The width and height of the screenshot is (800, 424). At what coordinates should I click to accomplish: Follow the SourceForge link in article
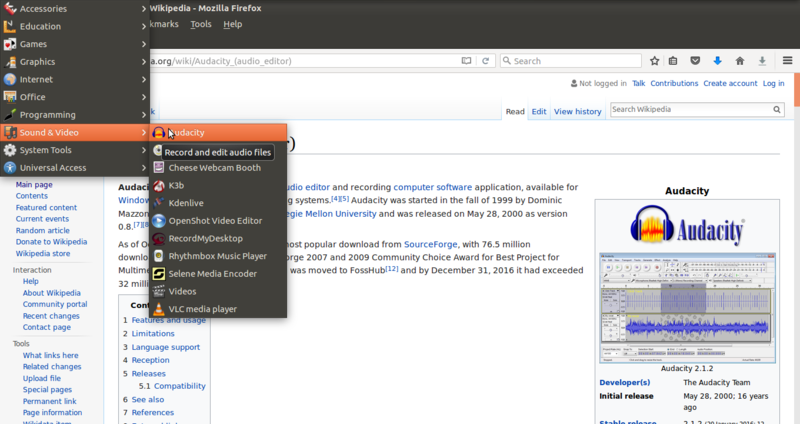(x=431, y=244)
